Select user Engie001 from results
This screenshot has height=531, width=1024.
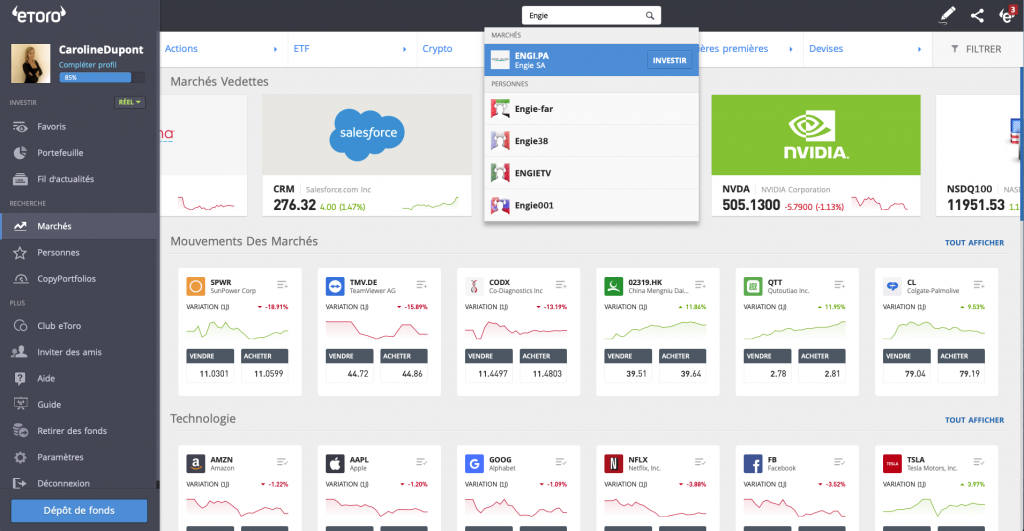click(591, 205)
